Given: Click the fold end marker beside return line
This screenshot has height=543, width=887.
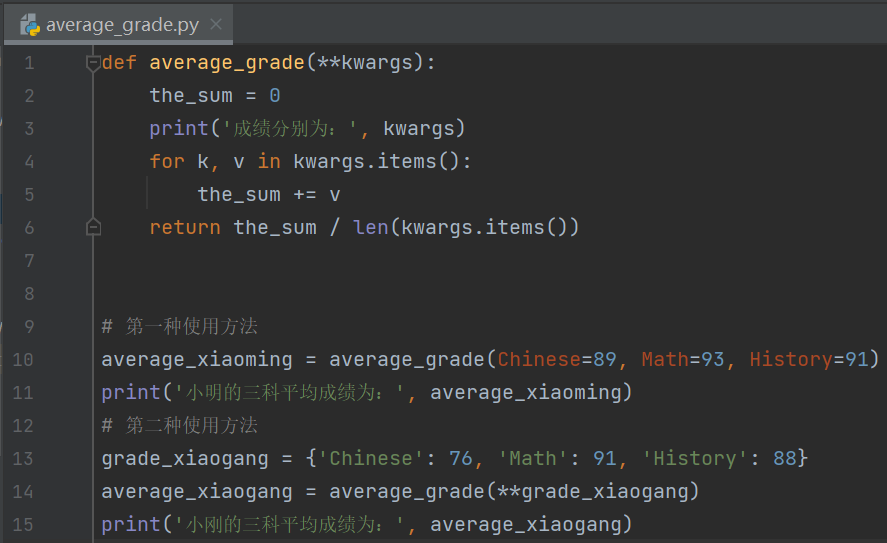Looking at the screenshot, I should click(x=93, y=227).
